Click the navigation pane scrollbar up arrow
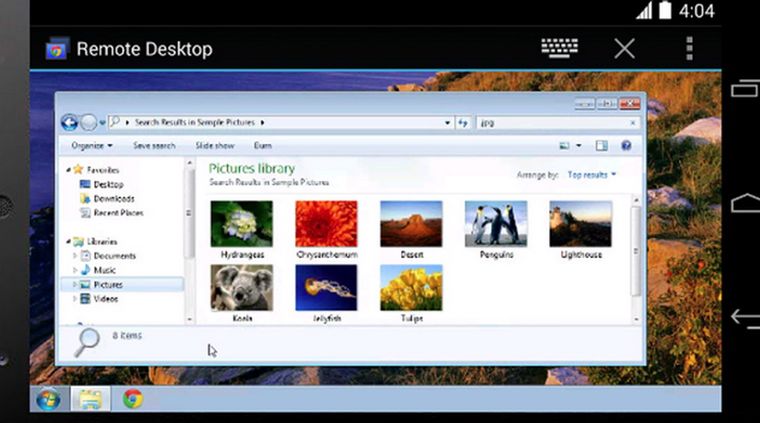760x423 pixels. pos(189,163)
